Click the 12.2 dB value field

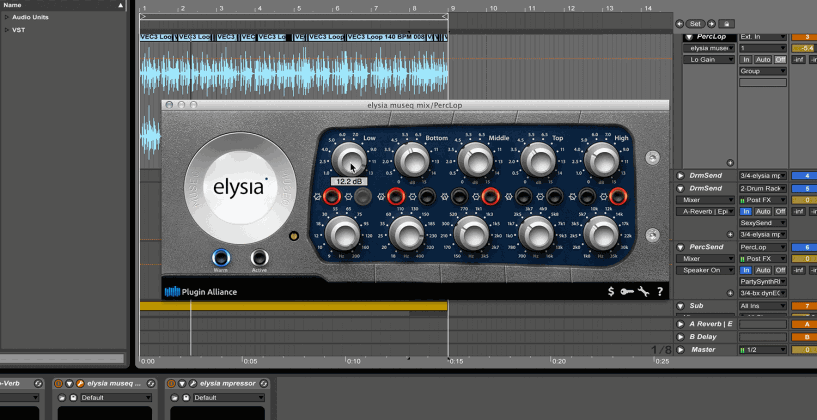click(349, 181)
